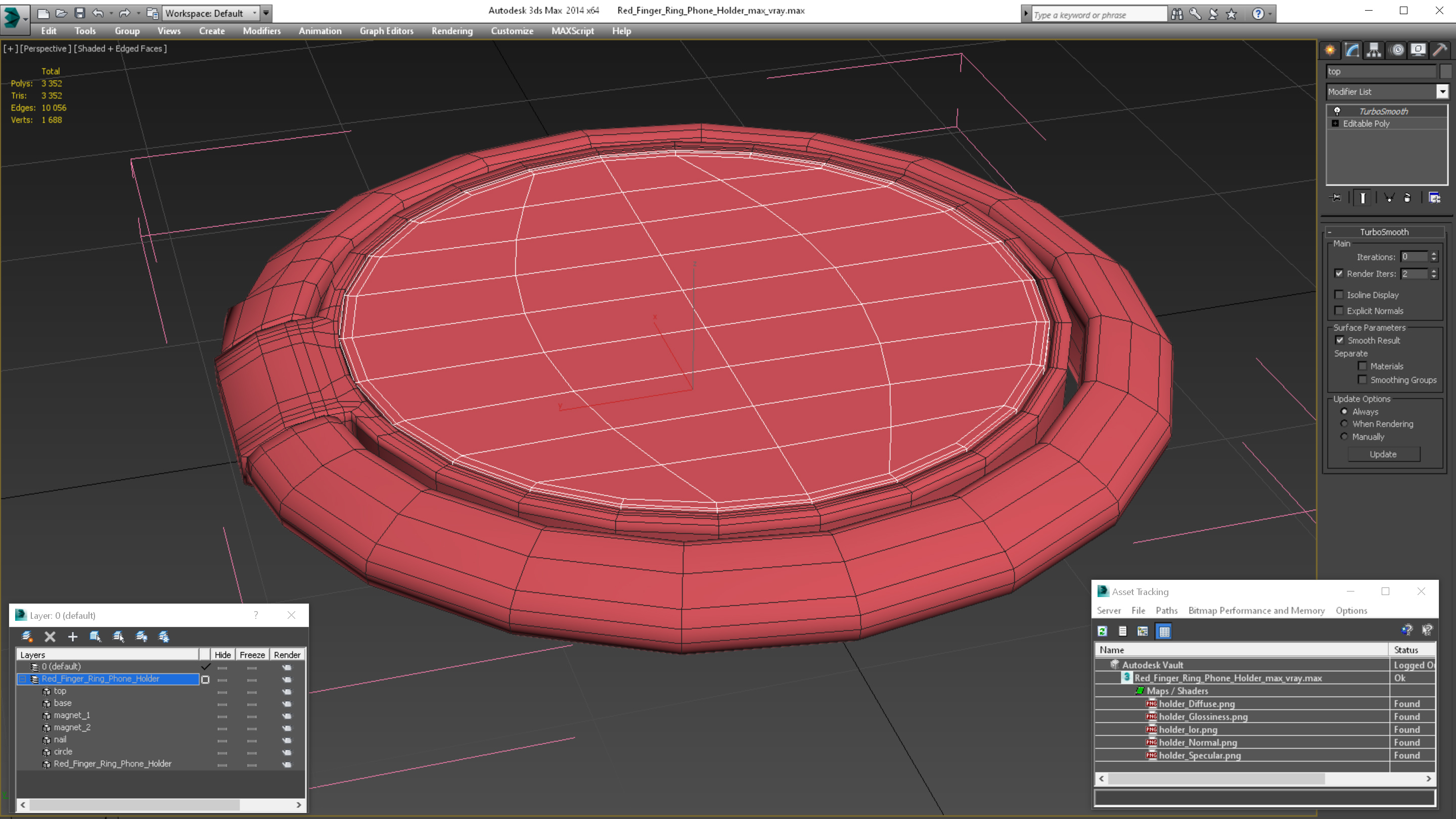The image size is (1456, 819).
Task: Click the Save File toolbar icon
Action: click(79, 13)
